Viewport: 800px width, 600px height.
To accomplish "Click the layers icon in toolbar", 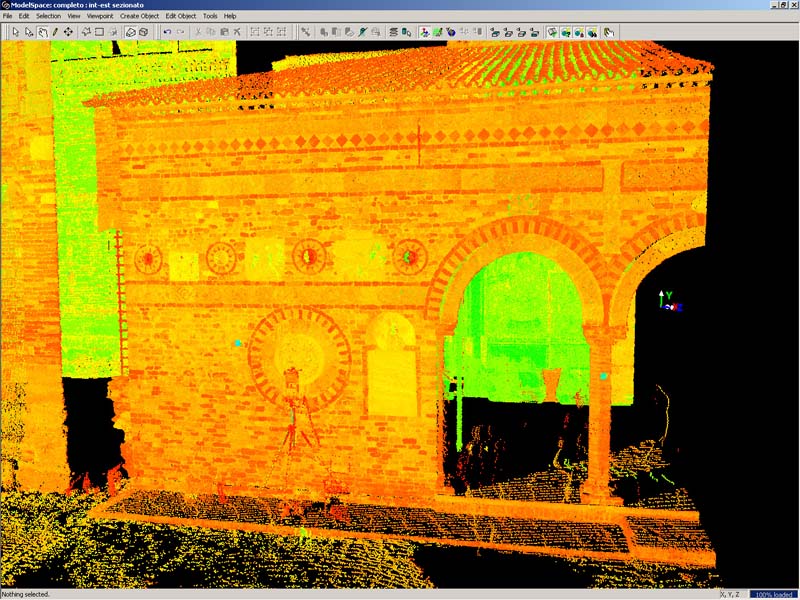I will (x=393, y=32).
